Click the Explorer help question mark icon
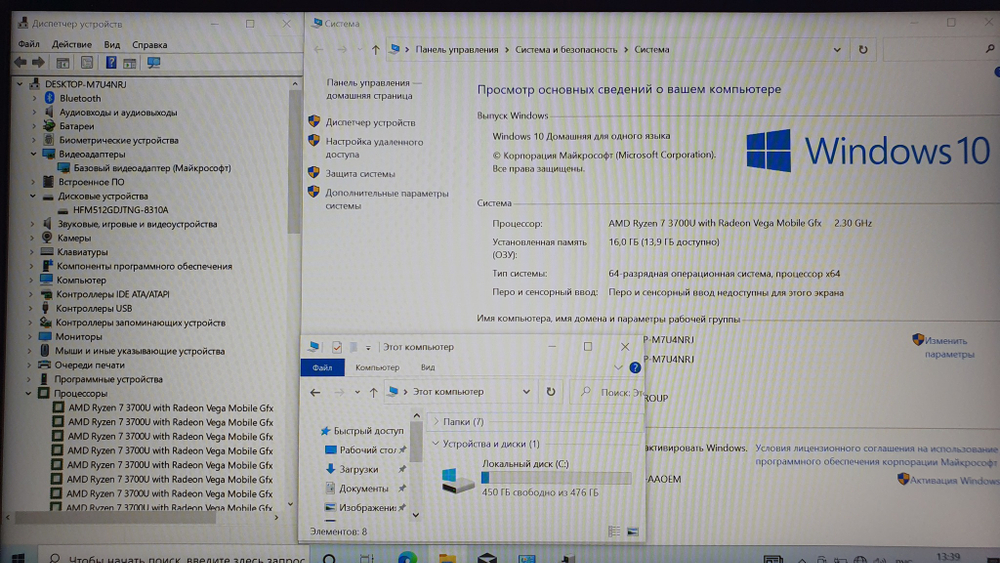This screenshot has width=1000, height=563. [635, 368]
